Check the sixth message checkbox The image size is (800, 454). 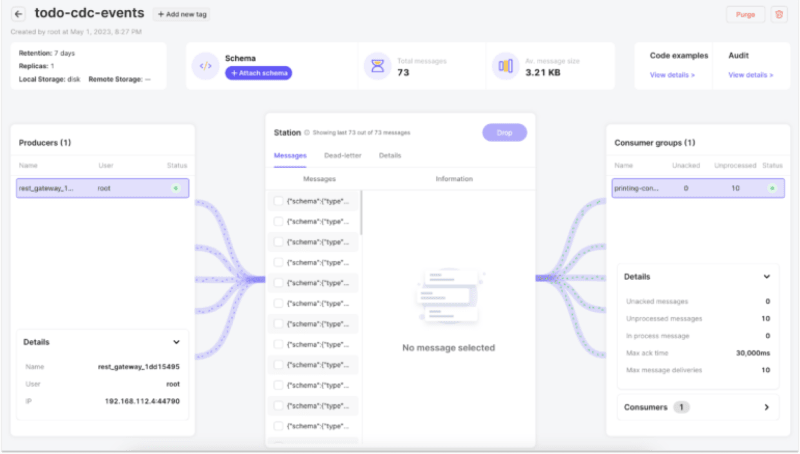(x=278, y=304)
